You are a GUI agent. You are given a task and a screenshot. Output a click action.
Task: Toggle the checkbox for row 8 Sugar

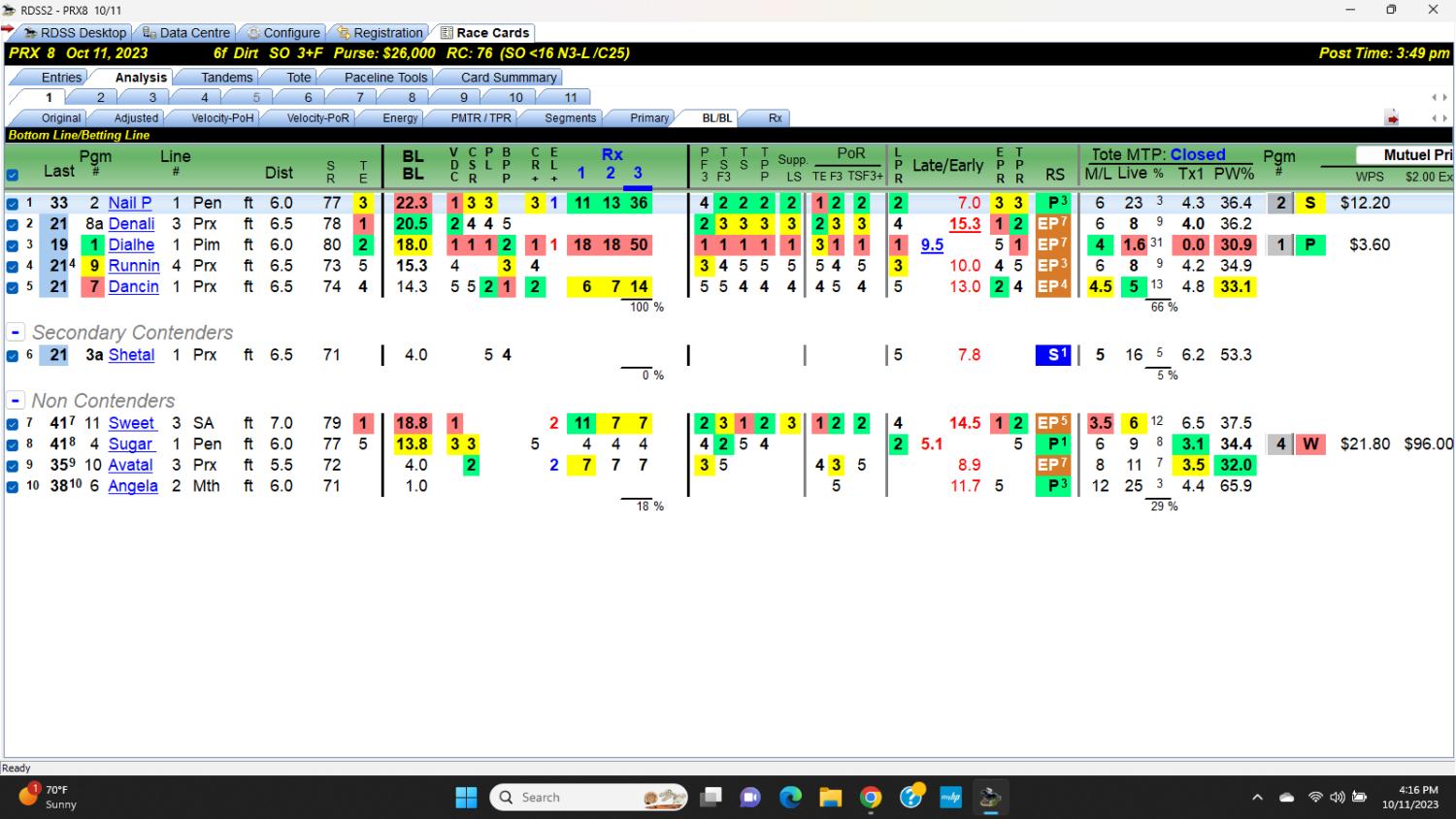pyautogui.click(x=12, y=445)
